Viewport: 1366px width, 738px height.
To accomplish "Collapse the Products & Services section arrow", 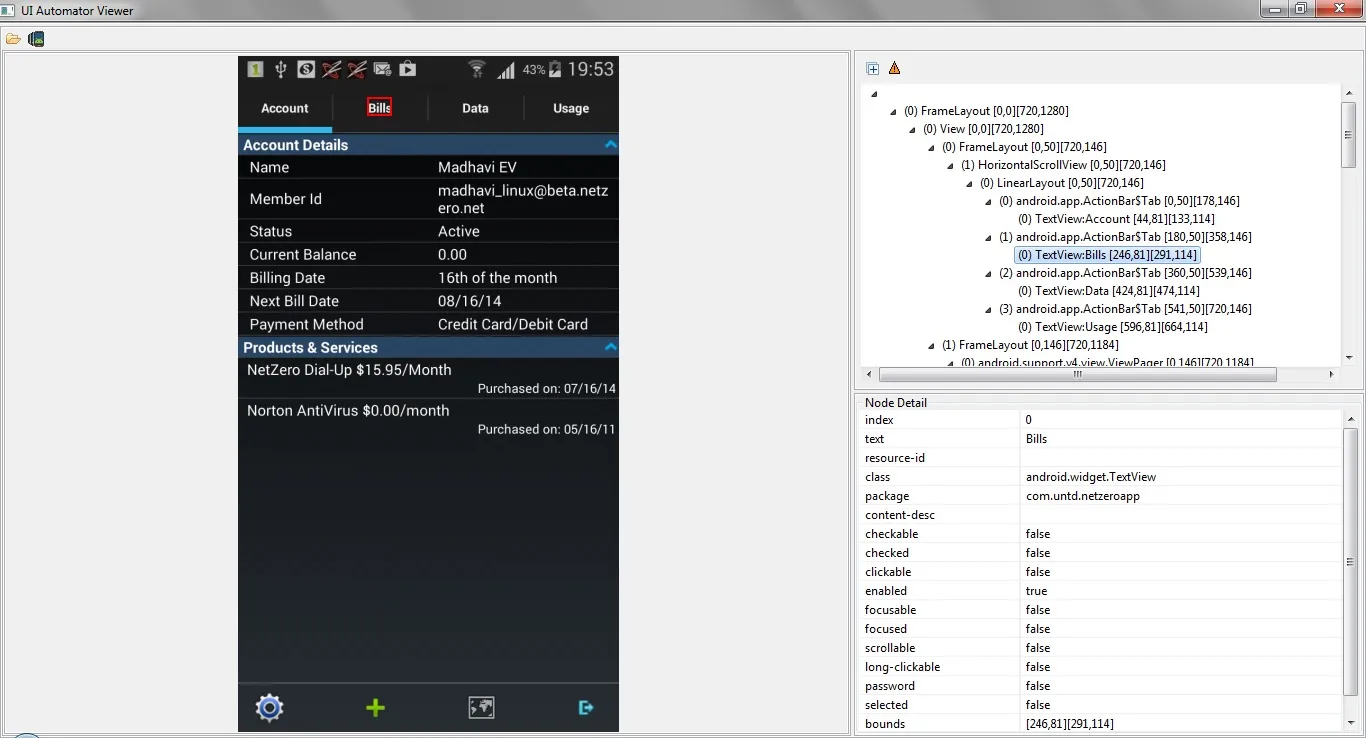I will click(610, 347).
